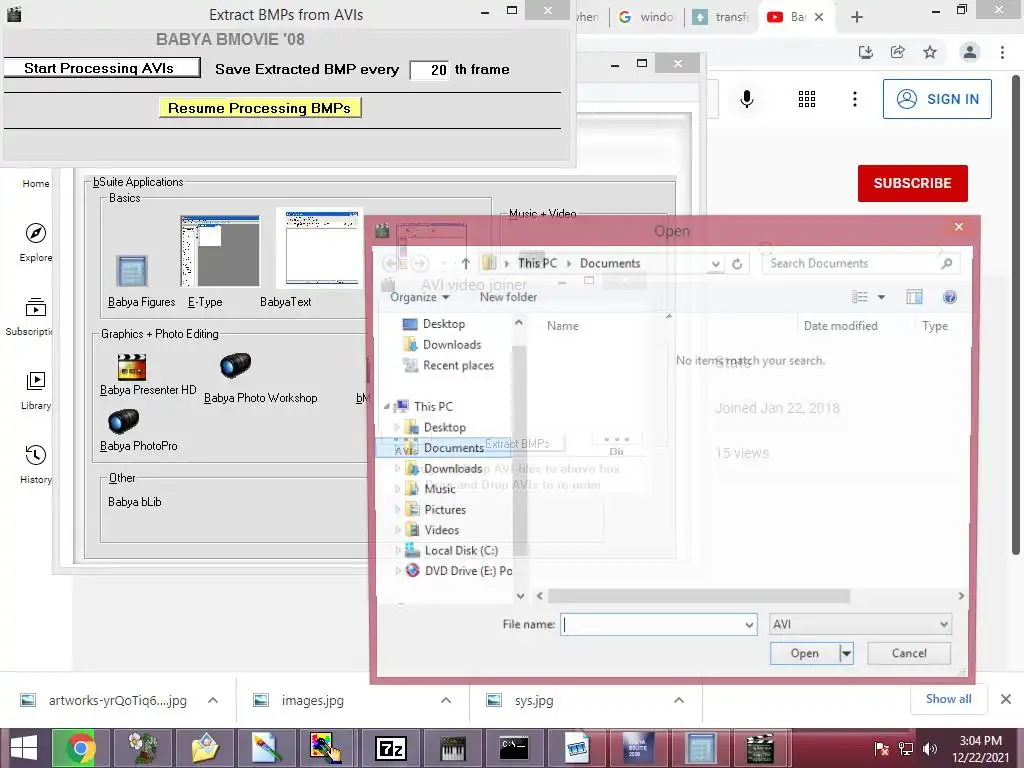
Task: Select DVD Drive (E:) in tree
Action: tap(458, 571)
